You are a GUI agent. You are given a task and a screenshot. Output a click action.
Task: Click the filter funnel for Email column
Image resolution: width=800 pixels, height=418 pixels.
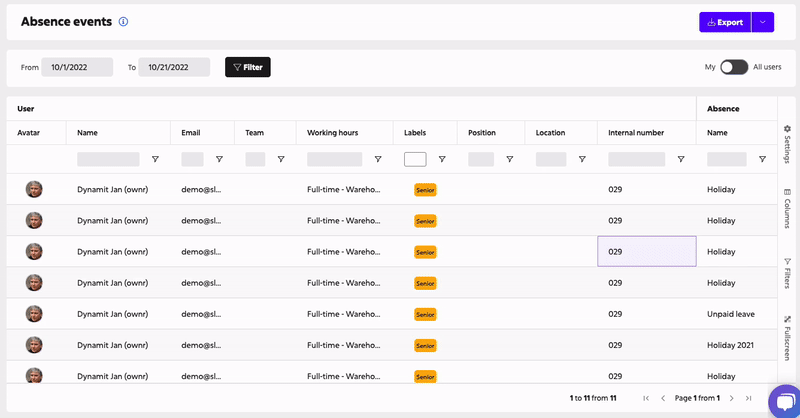219,159
